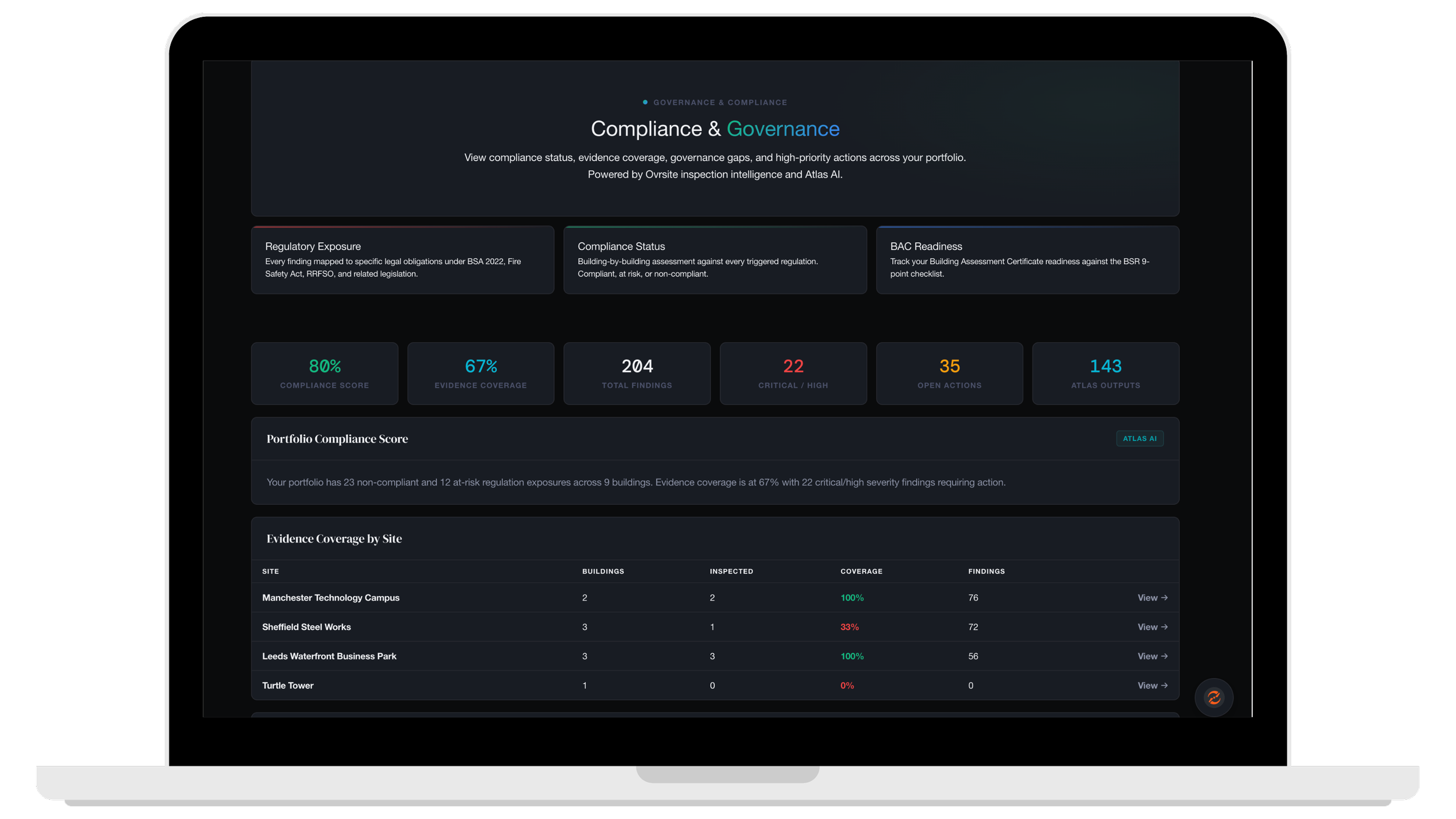The height and width of the screenshot is (819, 1456).
Task: Open the BAC Readiness panel
Action: 1028,260
